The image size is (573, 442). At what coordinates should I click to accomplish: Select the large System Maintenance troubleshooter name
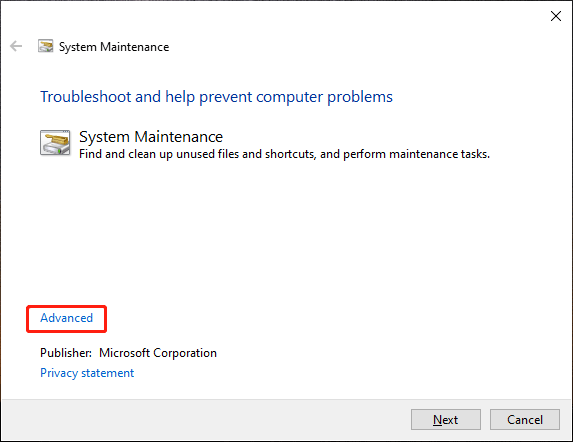coord(151,137)
